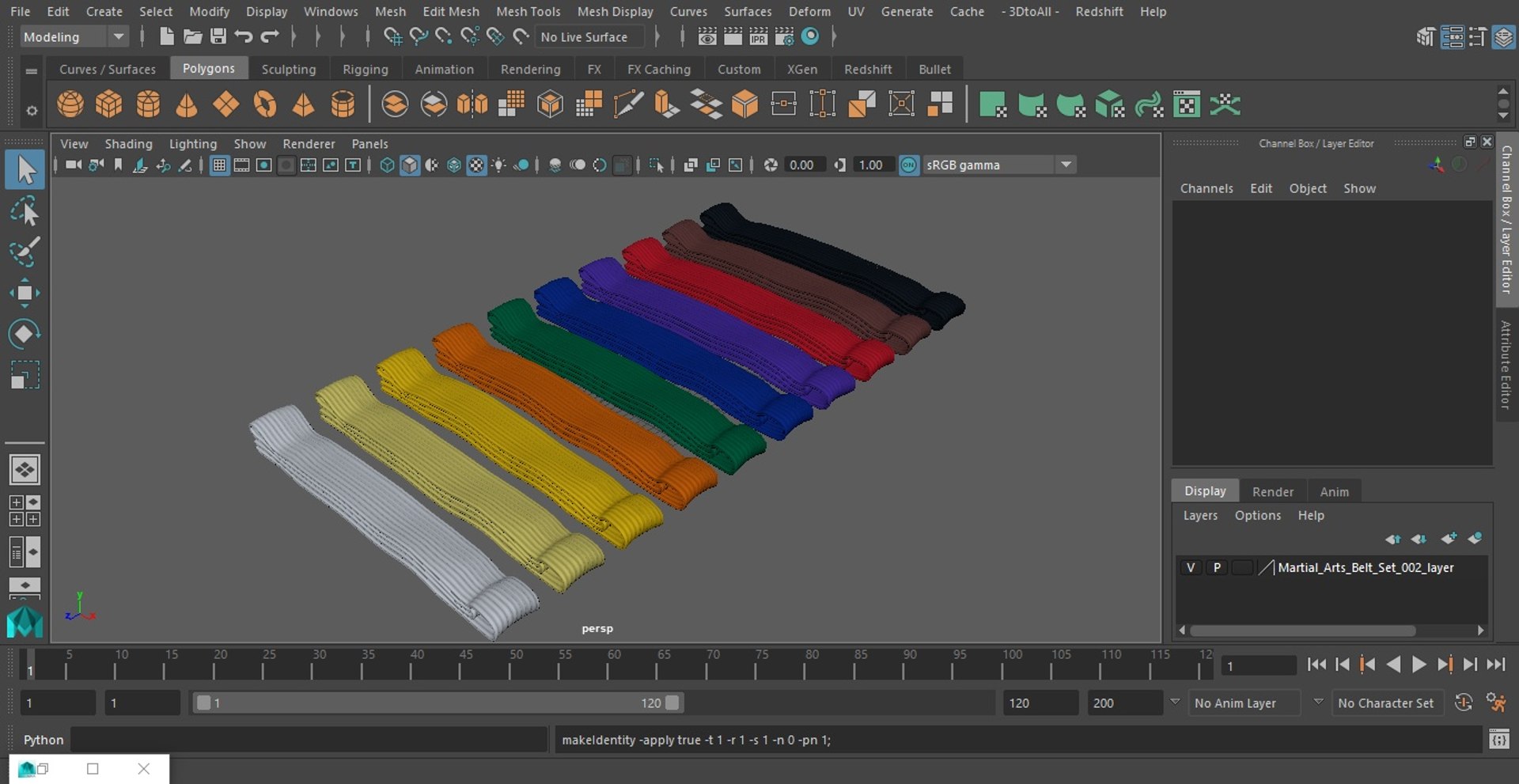Screen dimensions: 1519x784
Task: Save the current scene
Action: coord(218,36)
